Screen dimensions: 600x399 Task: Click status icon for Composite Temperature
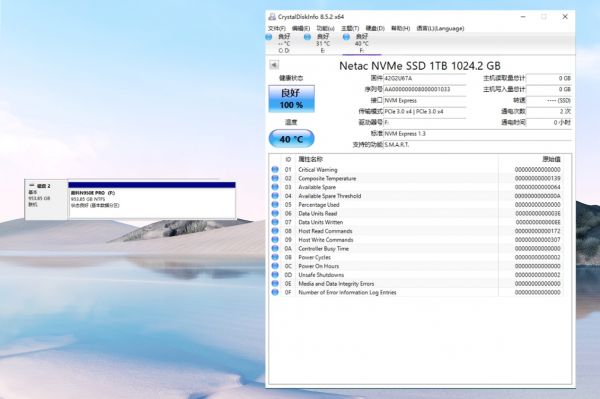(275, 178)
